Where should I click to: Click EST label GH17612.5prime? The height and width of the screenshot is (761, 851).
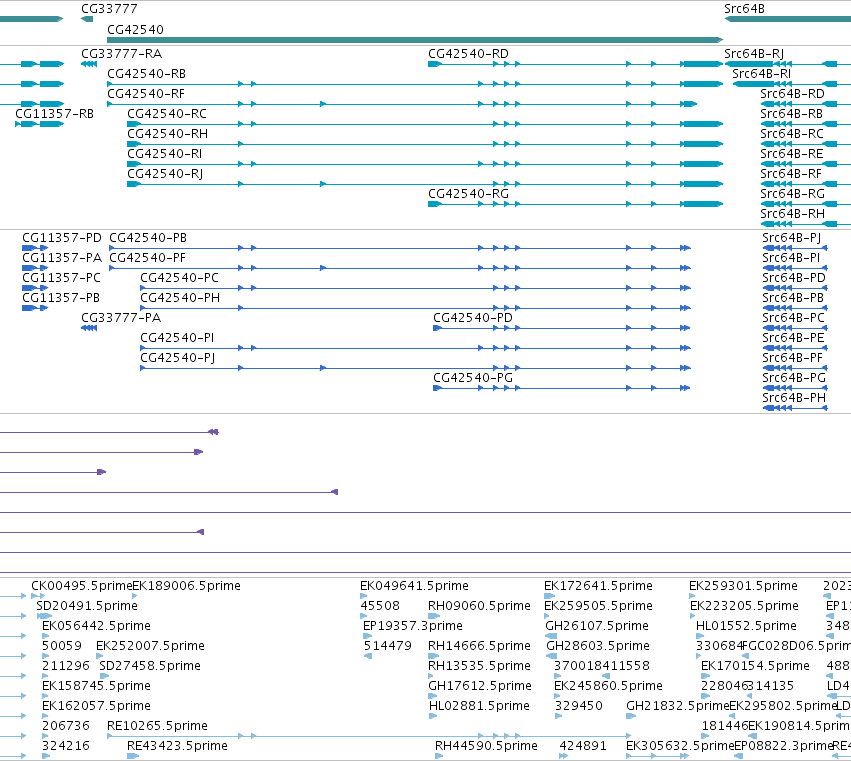click(x=480, y=686)
